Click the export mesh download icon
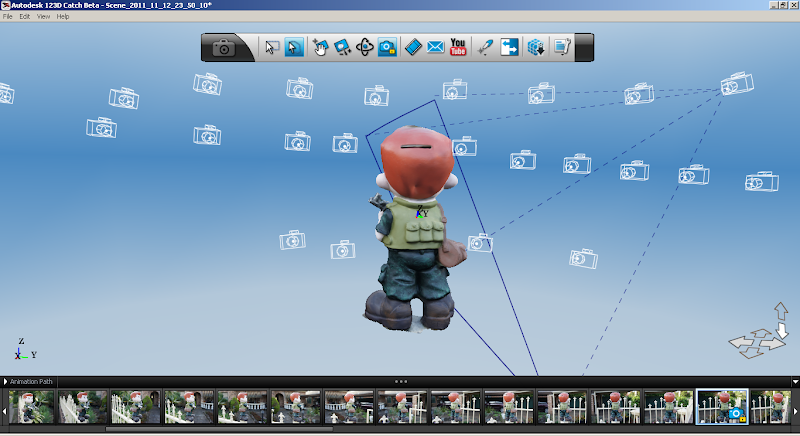 [536, 47]
